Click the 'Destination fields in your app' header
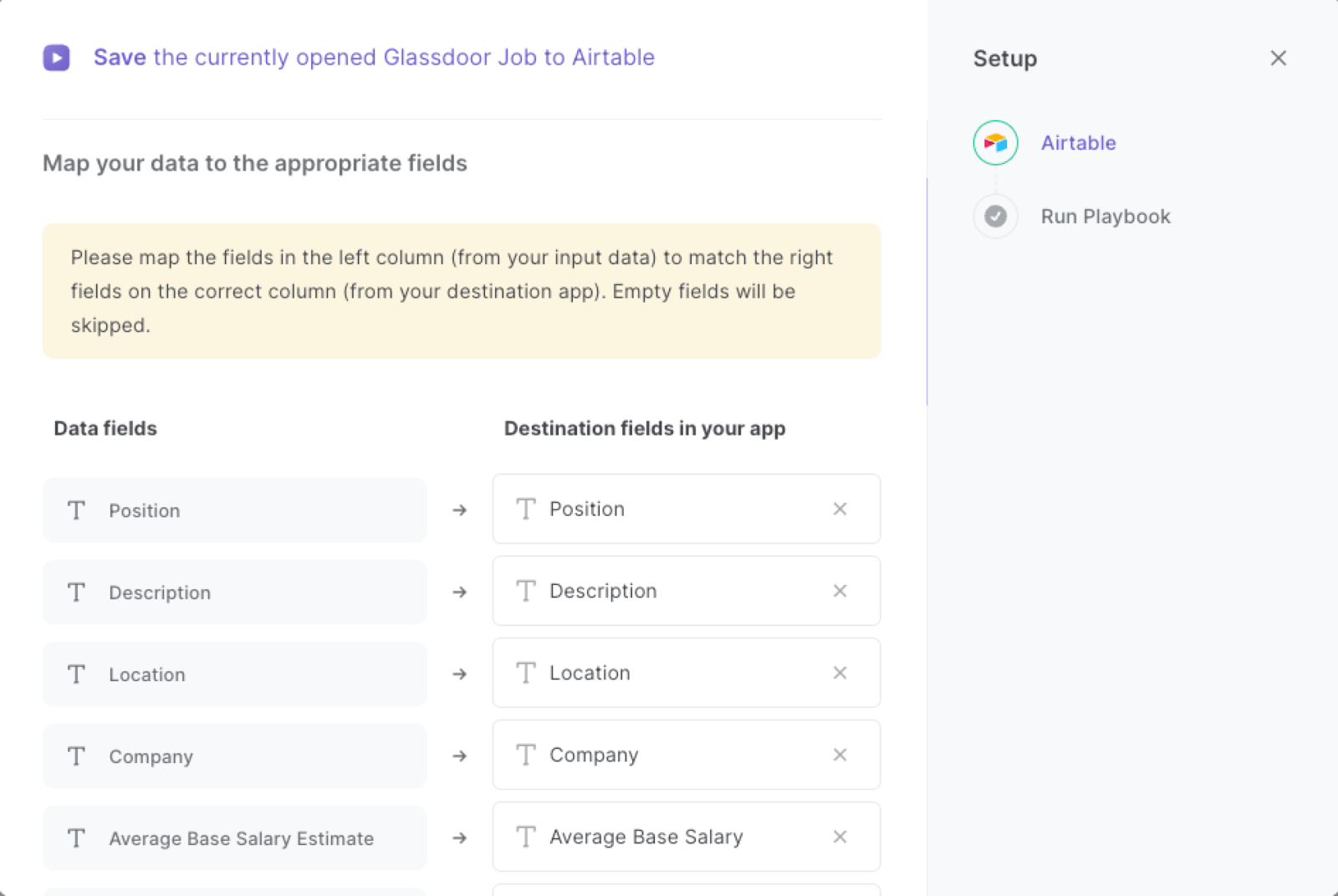Screen dimensions: 1338x896 pos(645,428)
